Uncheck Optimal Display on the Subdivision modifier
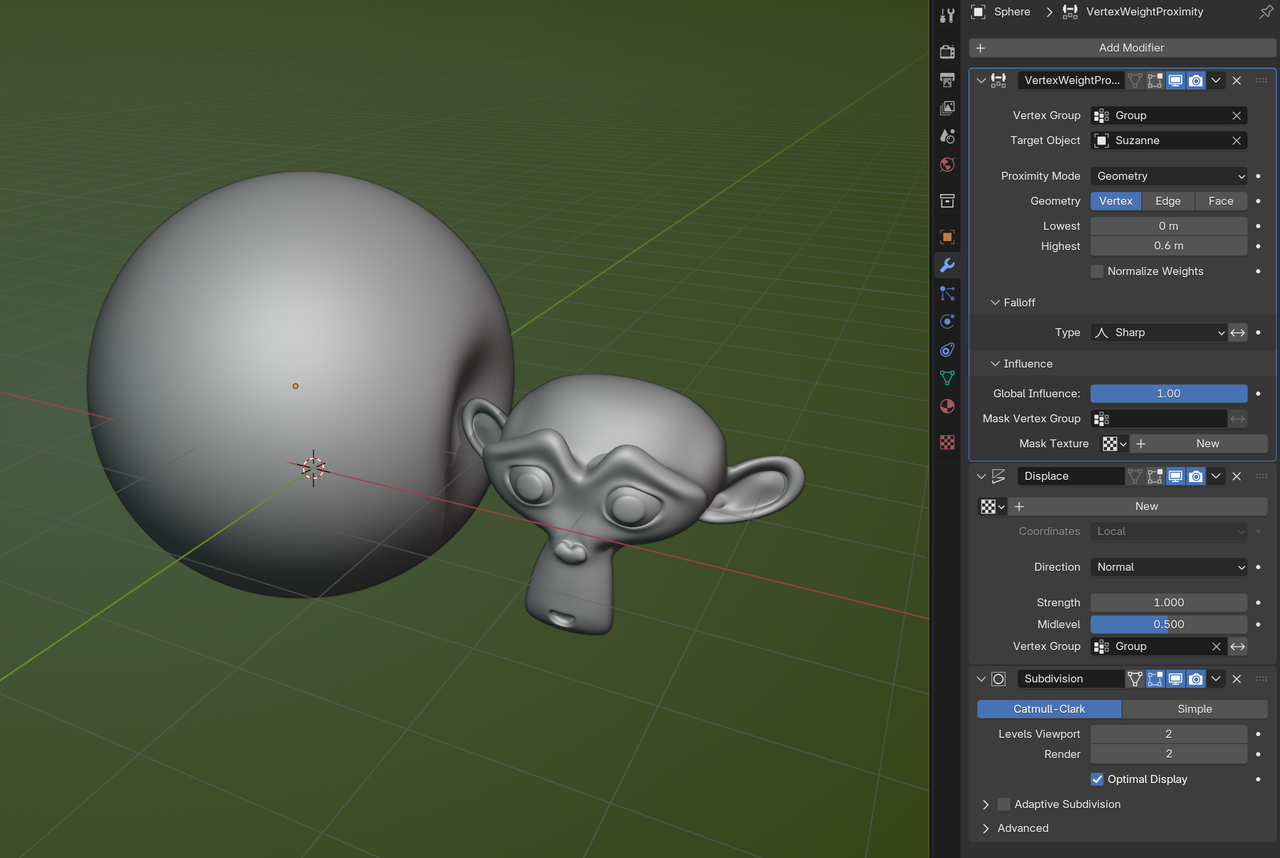1280x858 pixels. click(x=1097, y=779)
